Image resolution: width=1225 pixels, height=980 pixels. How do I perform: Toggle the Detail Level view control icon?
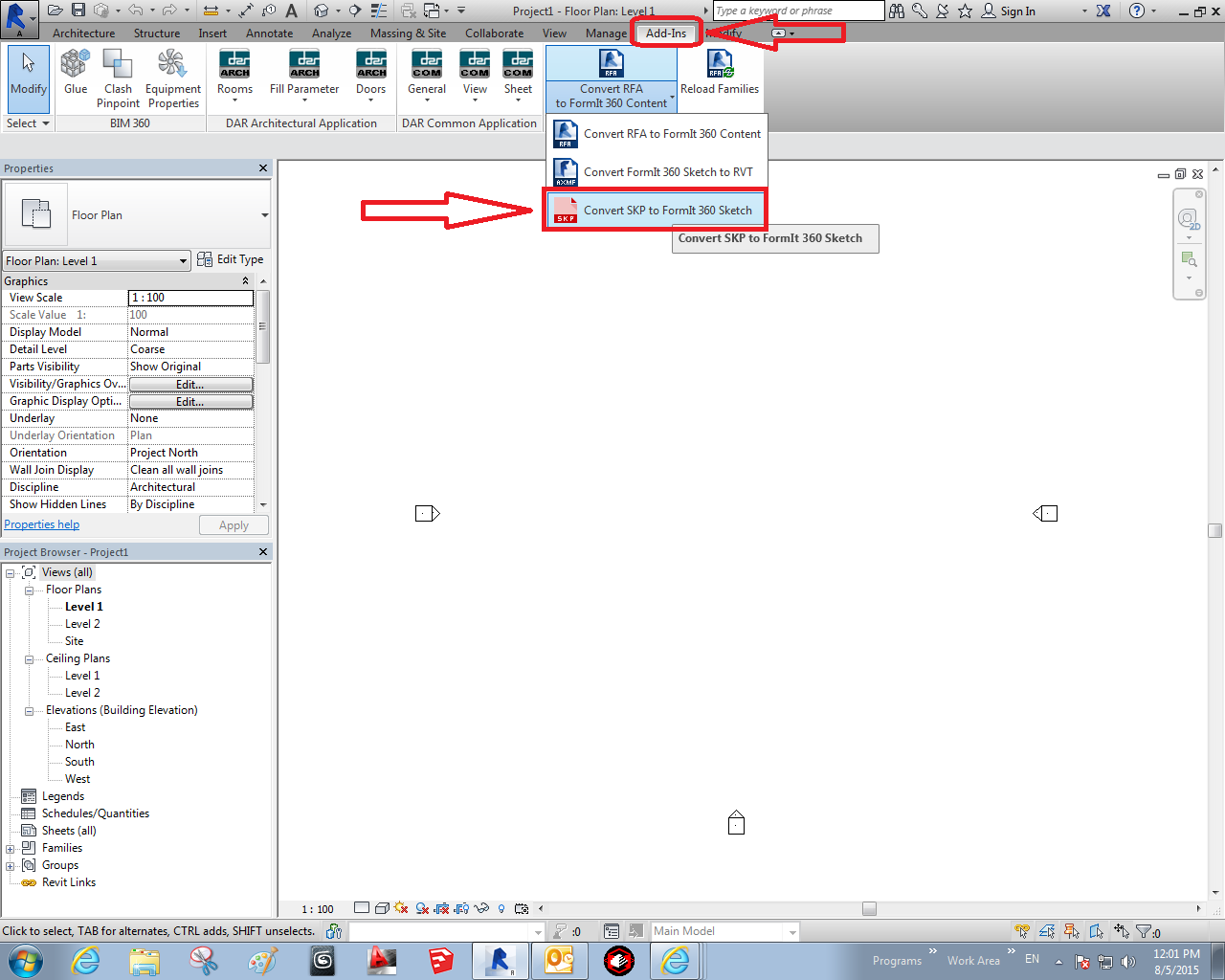click(362, 908)
